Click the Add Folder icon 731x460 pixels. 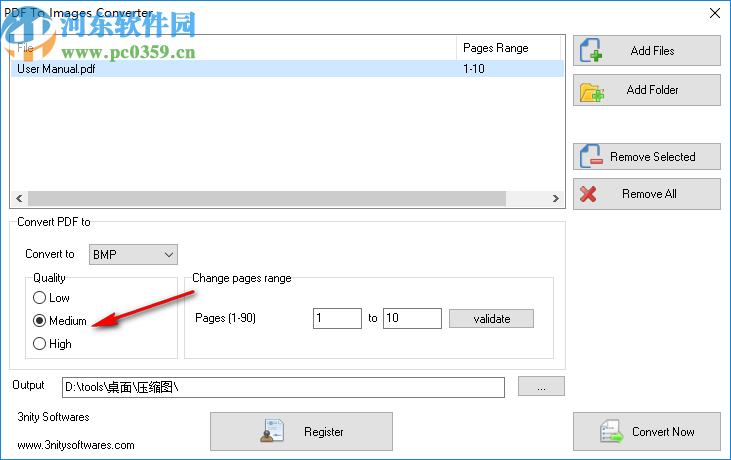click(x=592, y=91)
